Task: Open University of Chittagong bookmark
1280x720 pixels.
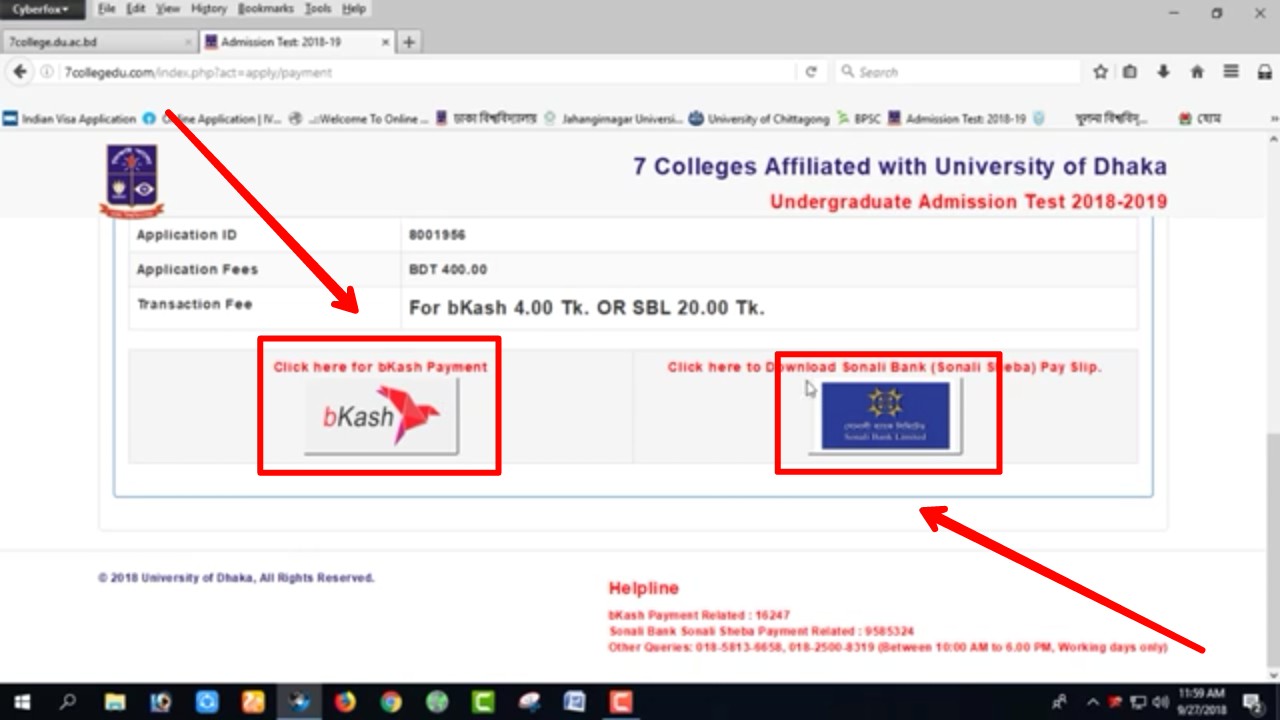Action: [x=759, y=119]
